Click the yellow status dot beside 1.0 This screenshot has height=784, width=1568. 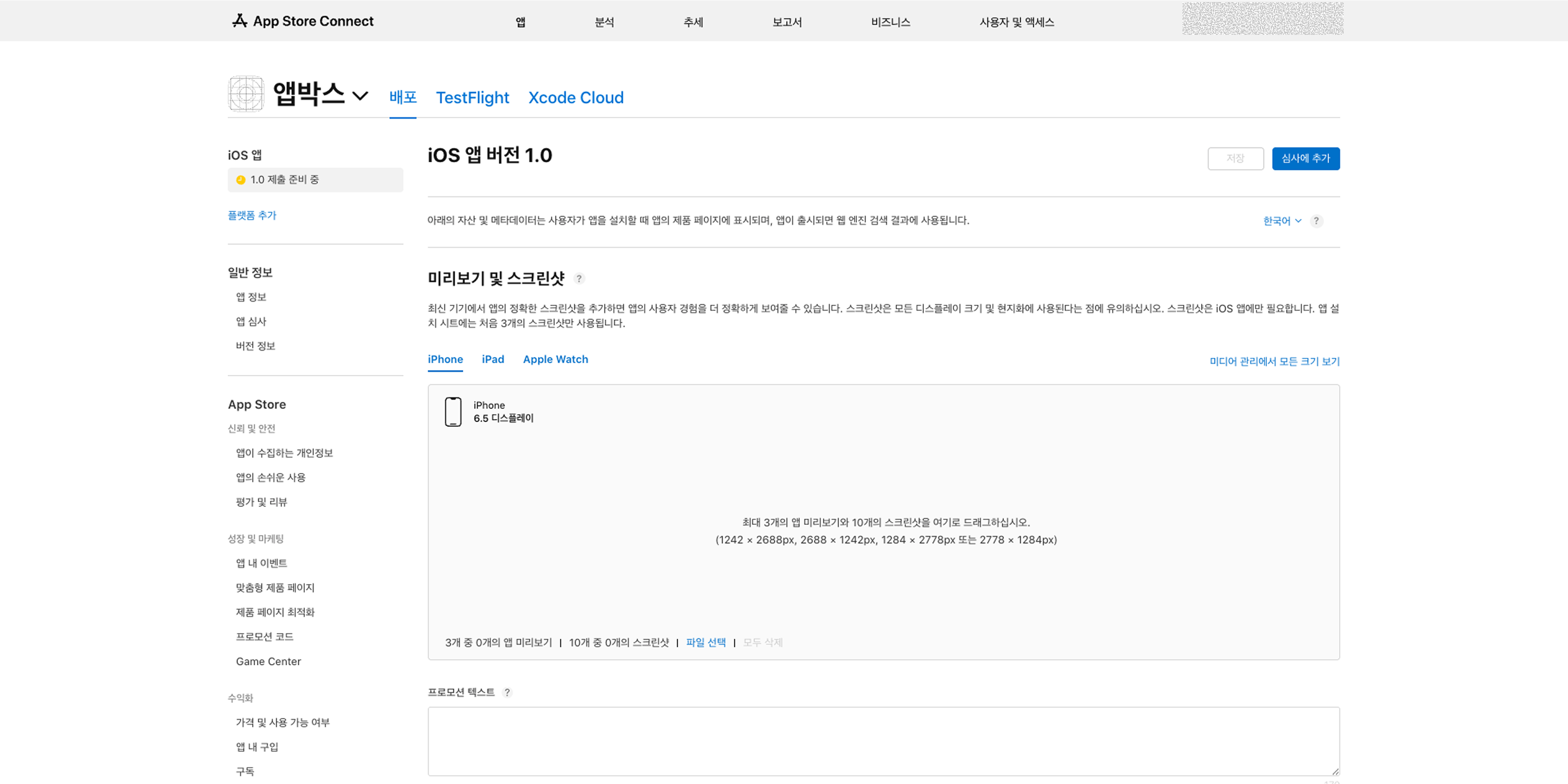(241, 180)
